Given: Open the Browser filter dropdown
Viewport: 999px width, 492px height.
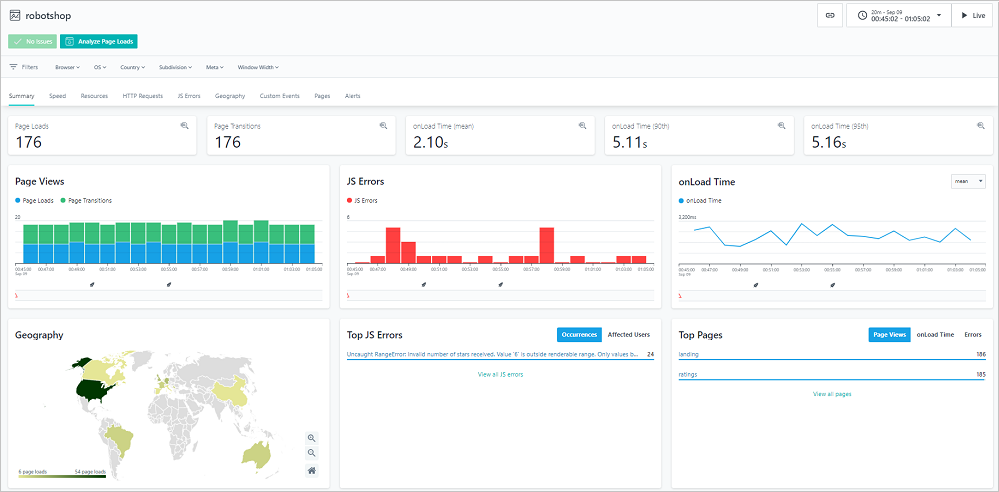Looking at the screenshot, I should point(67,67).
